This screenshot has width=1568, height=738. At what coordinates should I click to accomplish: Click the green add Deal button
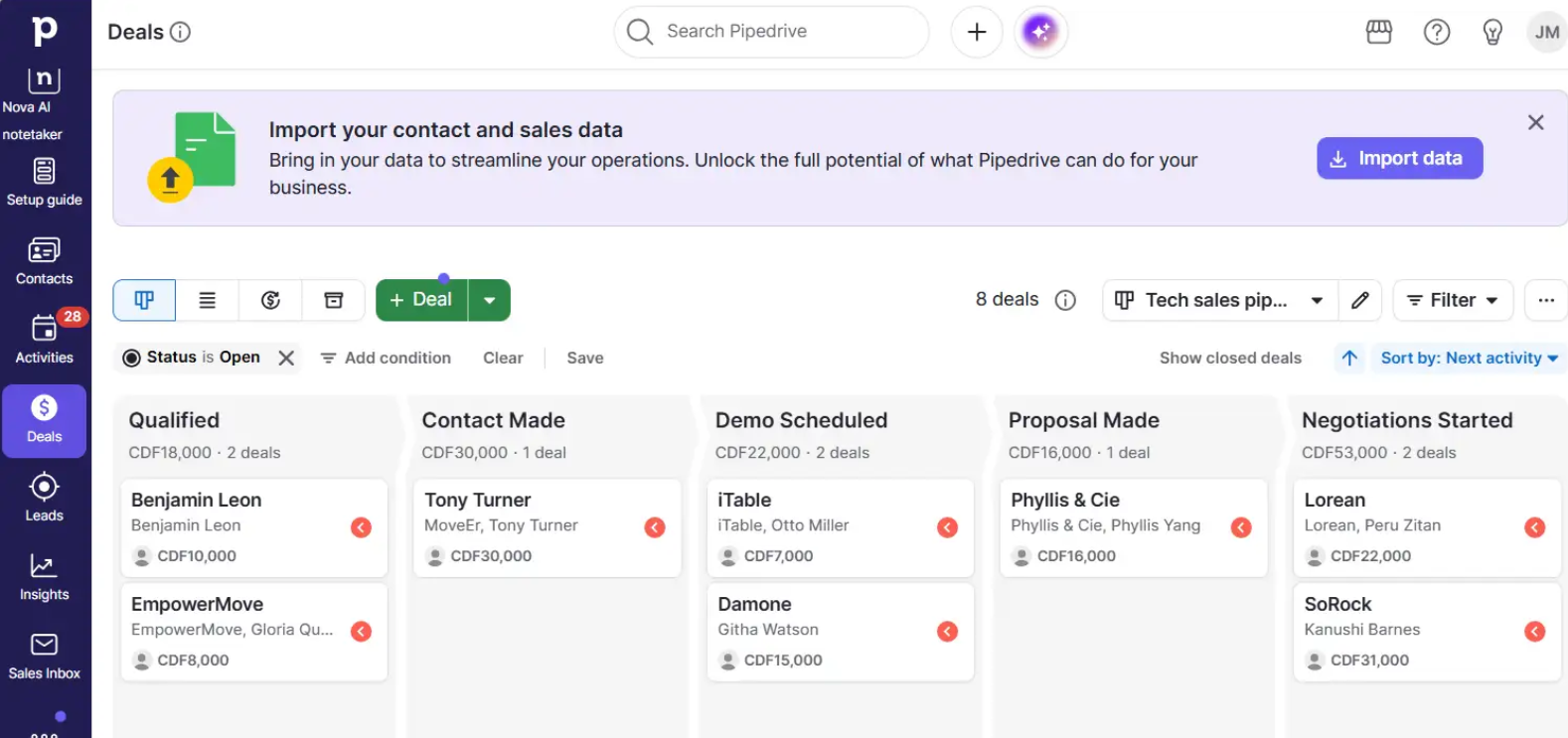pos(421,300)
